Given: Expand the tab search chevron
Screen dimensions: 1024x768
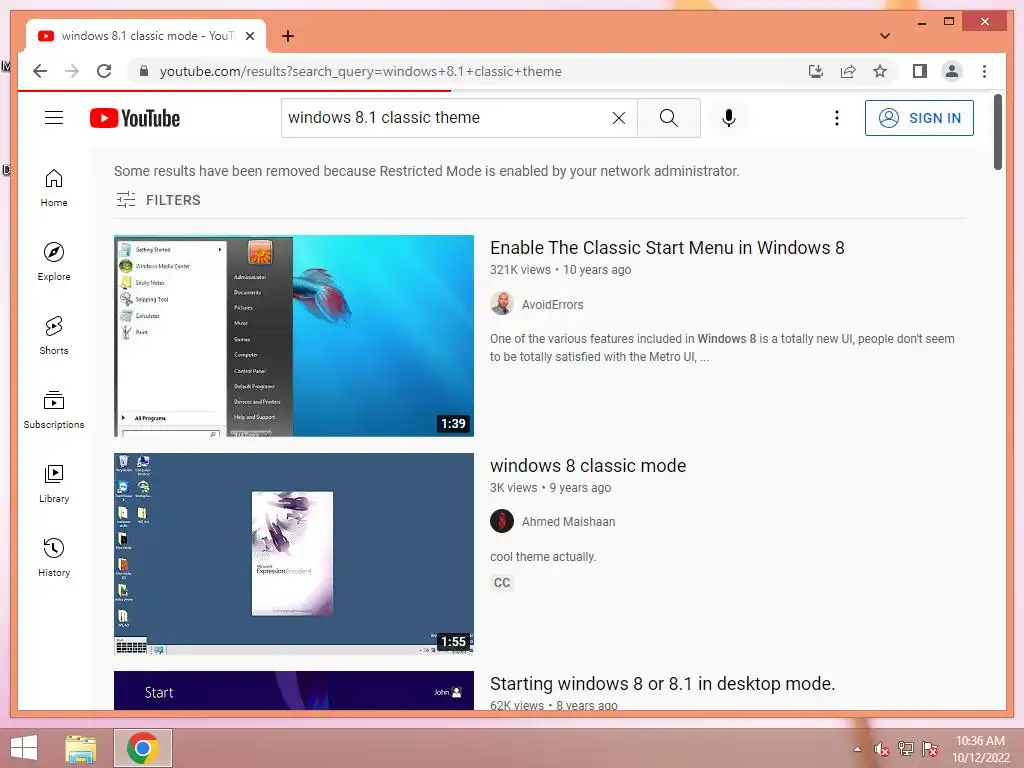Looking at the screenshot, I should point(885,36).
